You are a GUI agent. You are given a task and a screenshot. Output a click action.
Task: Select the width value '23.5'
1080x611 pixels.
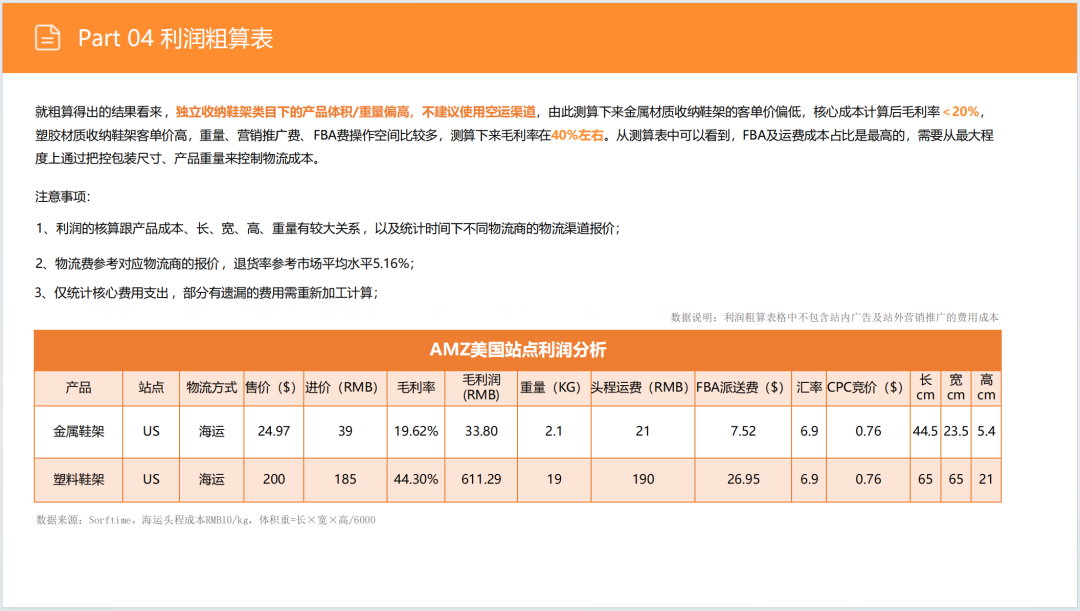[956, 431]
